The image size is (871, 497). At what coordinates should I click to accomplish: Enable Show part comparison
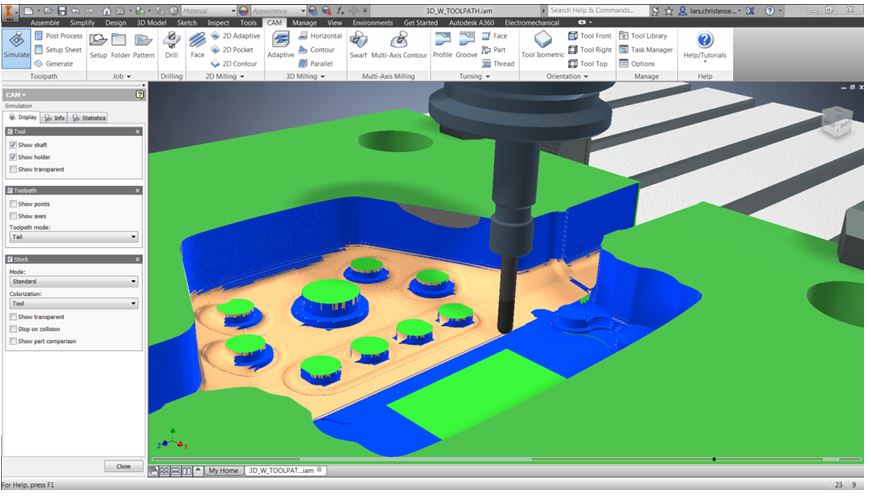tap(13, 341)
